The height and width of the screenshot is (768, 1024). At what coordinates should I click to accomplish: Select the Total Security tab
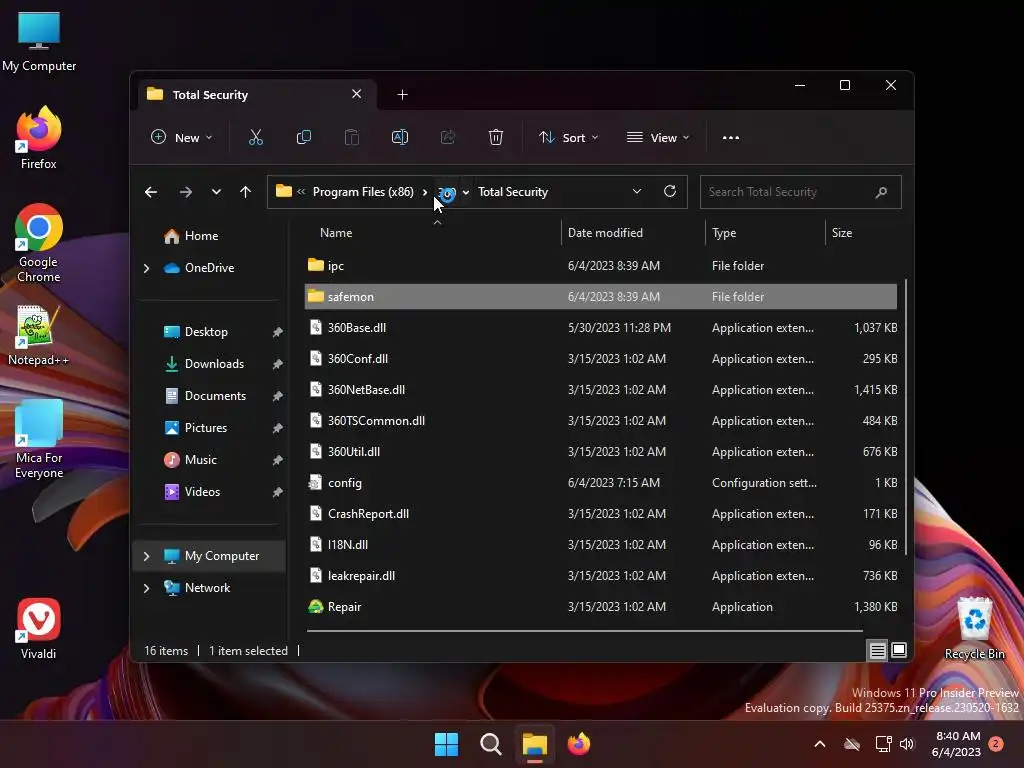click(x=255, y=95)
